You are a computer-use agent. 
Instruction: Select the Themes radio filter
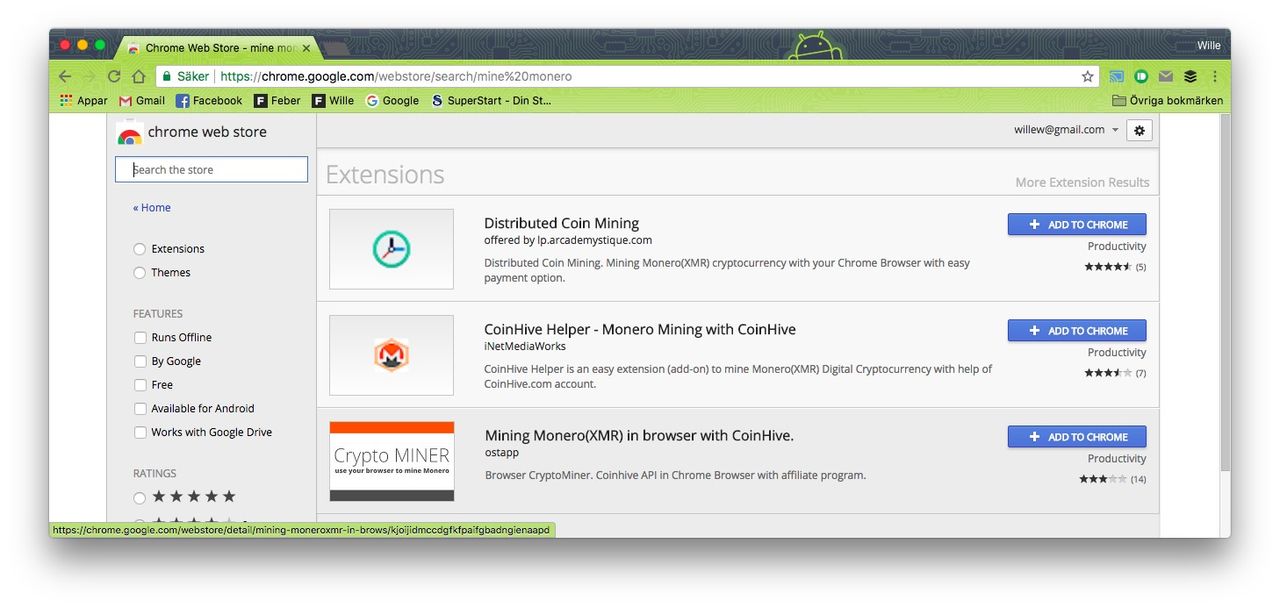tap(140, 273)
